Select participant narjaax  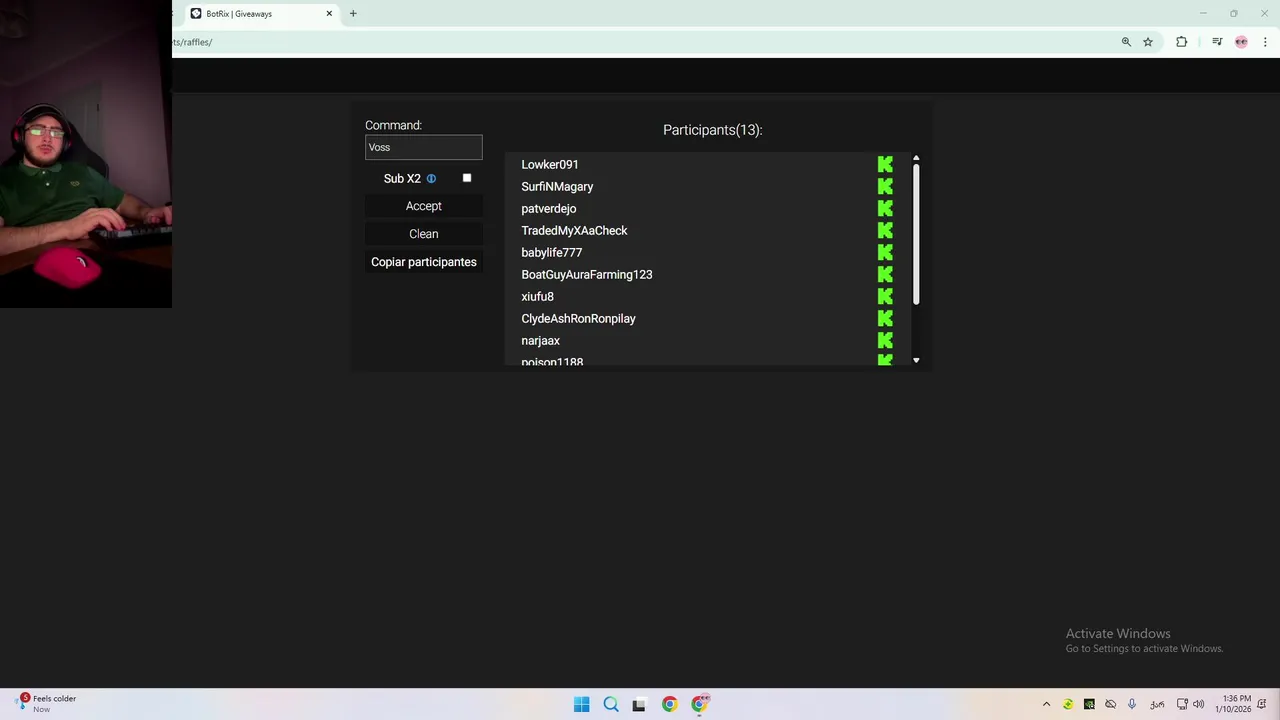pyautogui.click(x=540, y=340)
